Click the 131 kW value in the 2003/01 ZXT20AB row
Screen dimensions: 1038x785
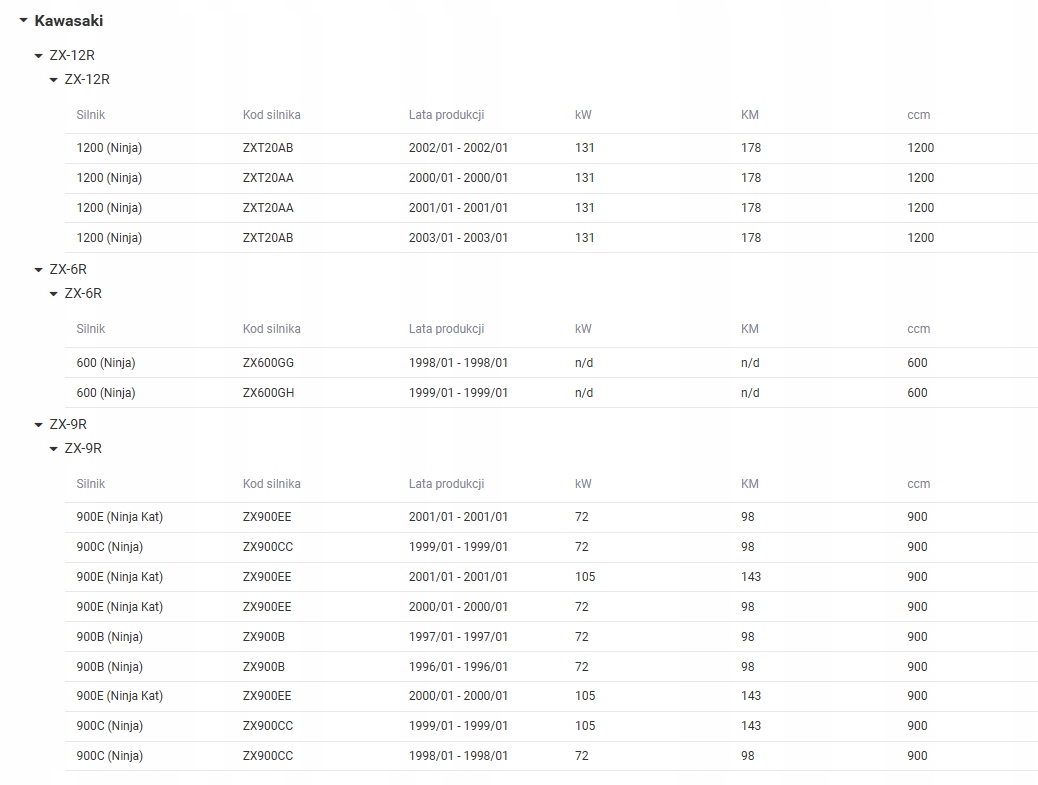pos(585,238)
